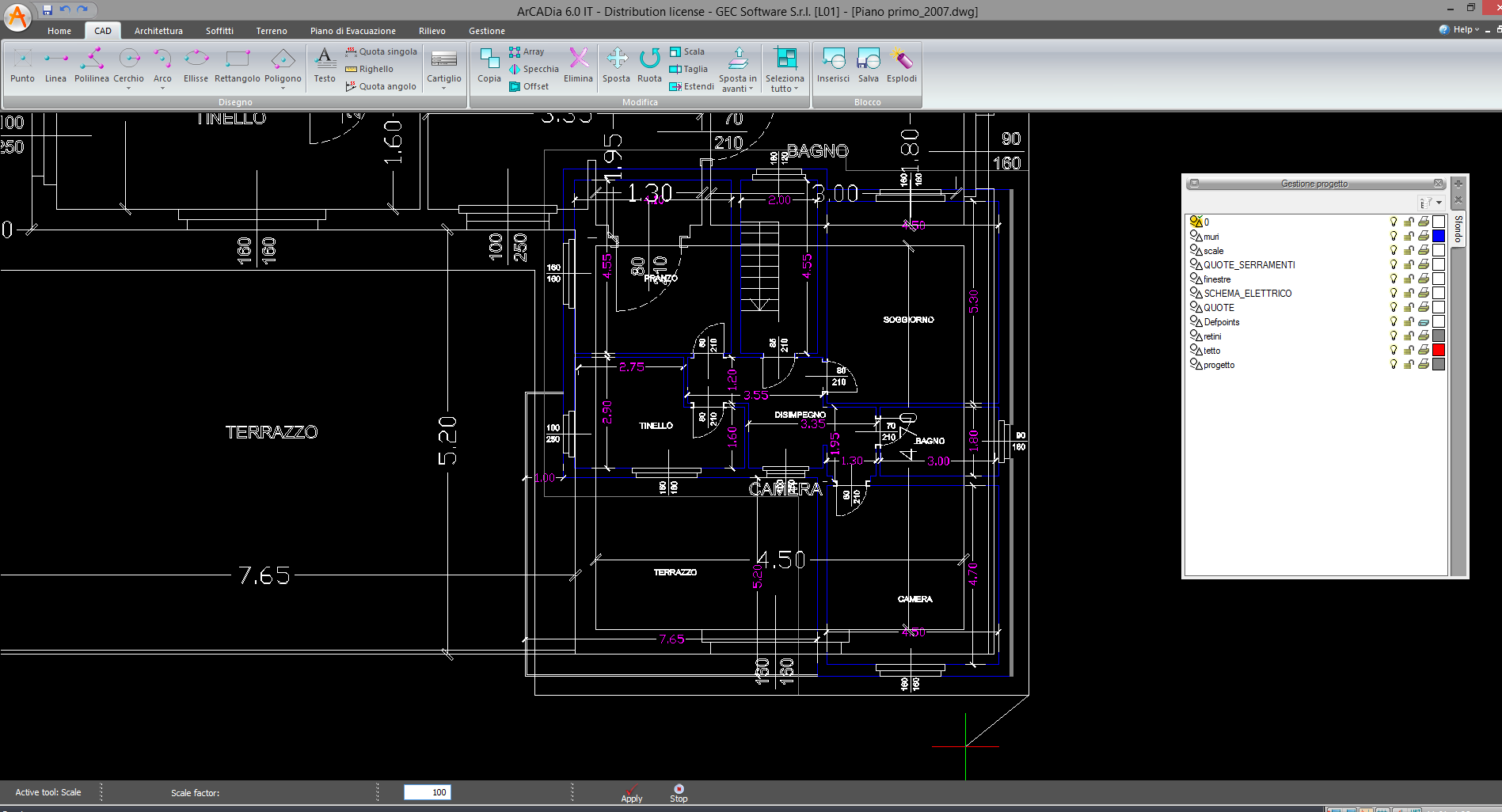1502x812 pixels.
Task: Click the Scala scale tool
Action: coord(686,51)
